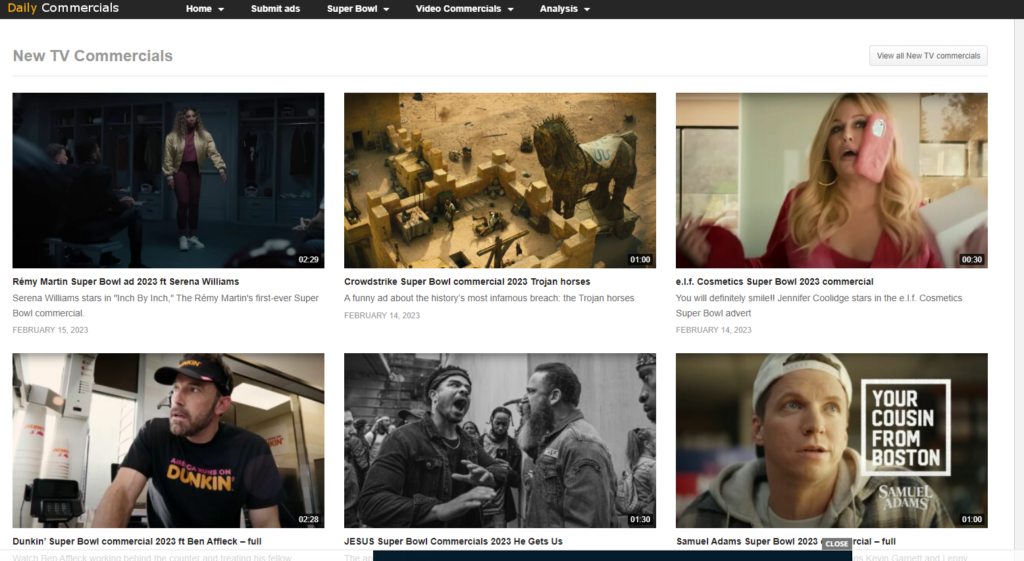Close the bottom ad banner with CLOSE
This screenshot has height=561, width=1024.
[836, 543]
